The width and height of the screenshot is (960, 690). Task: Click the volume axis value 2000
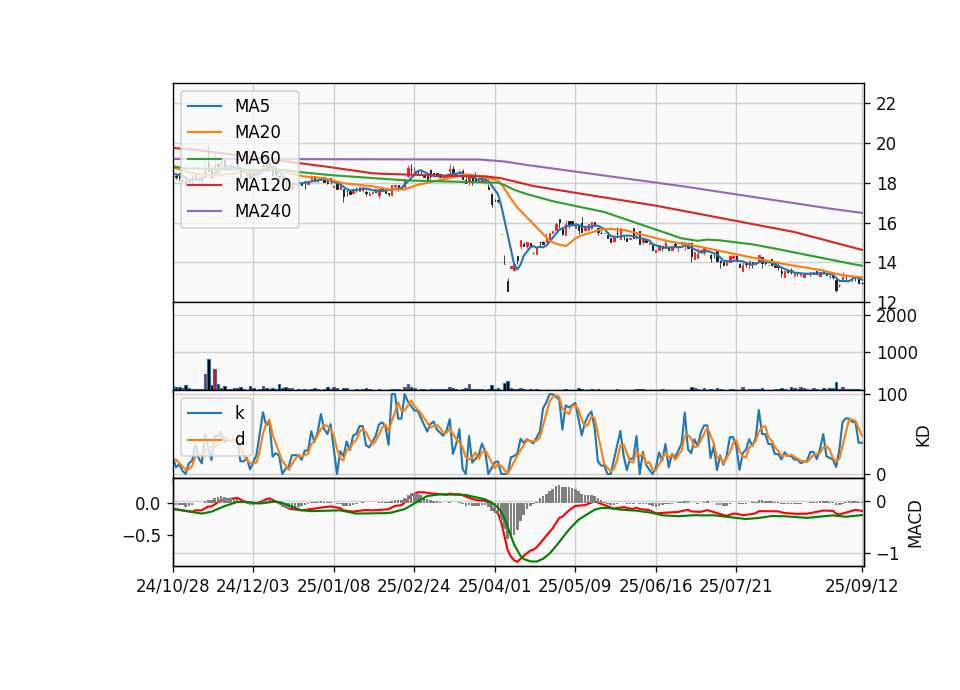[897, 316]
